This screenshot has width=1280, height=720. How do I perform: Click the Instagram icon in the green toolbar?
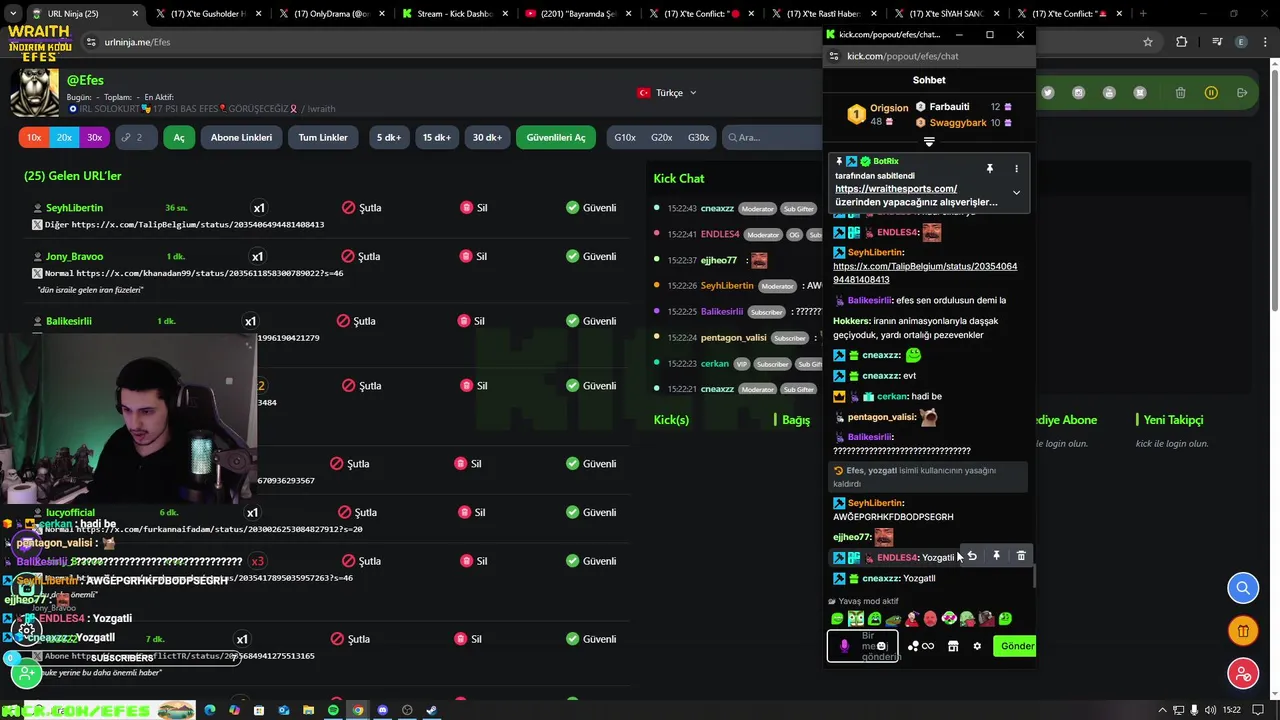[1078, 93]
